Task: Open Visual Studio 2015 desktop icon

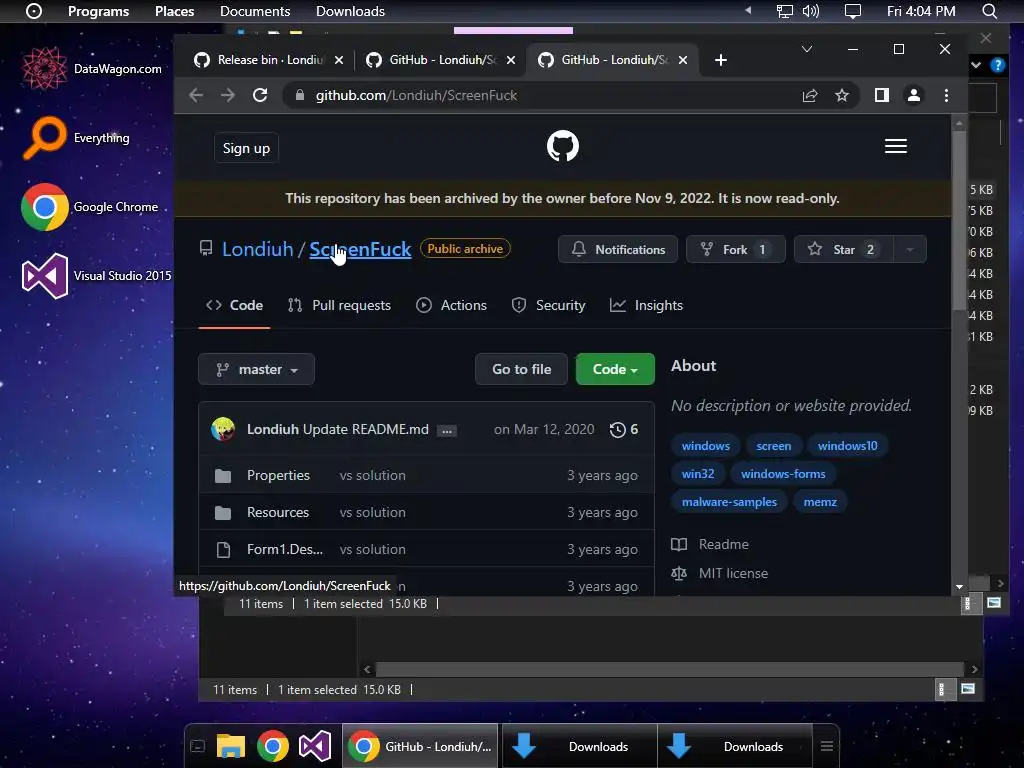Action: click(x=97, y=276)
